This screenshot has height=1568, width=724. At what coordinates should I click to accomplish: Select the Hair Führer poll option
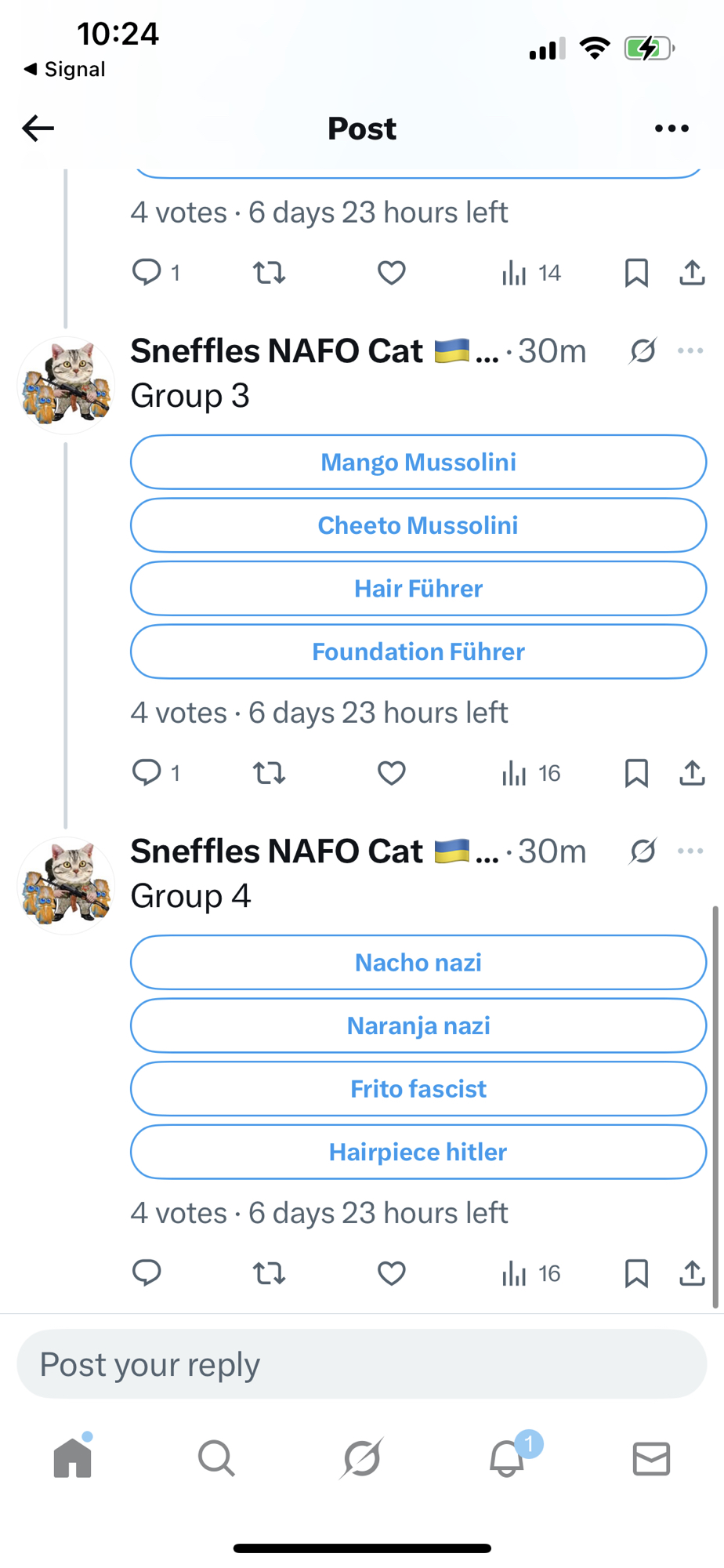[418, 589]
